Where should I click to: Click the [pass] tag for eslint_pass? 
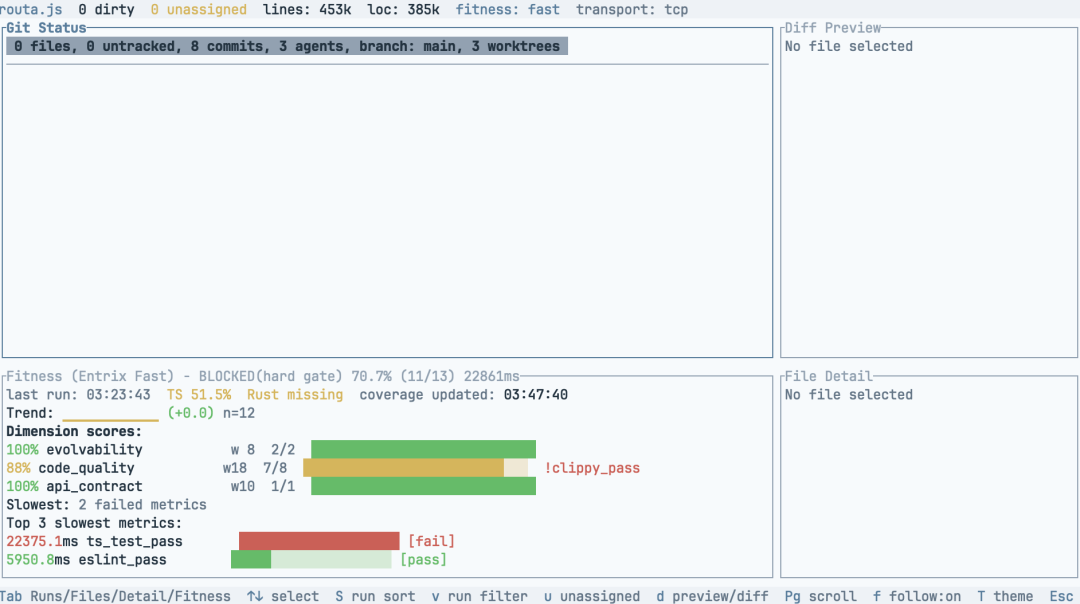click(423, 559)
